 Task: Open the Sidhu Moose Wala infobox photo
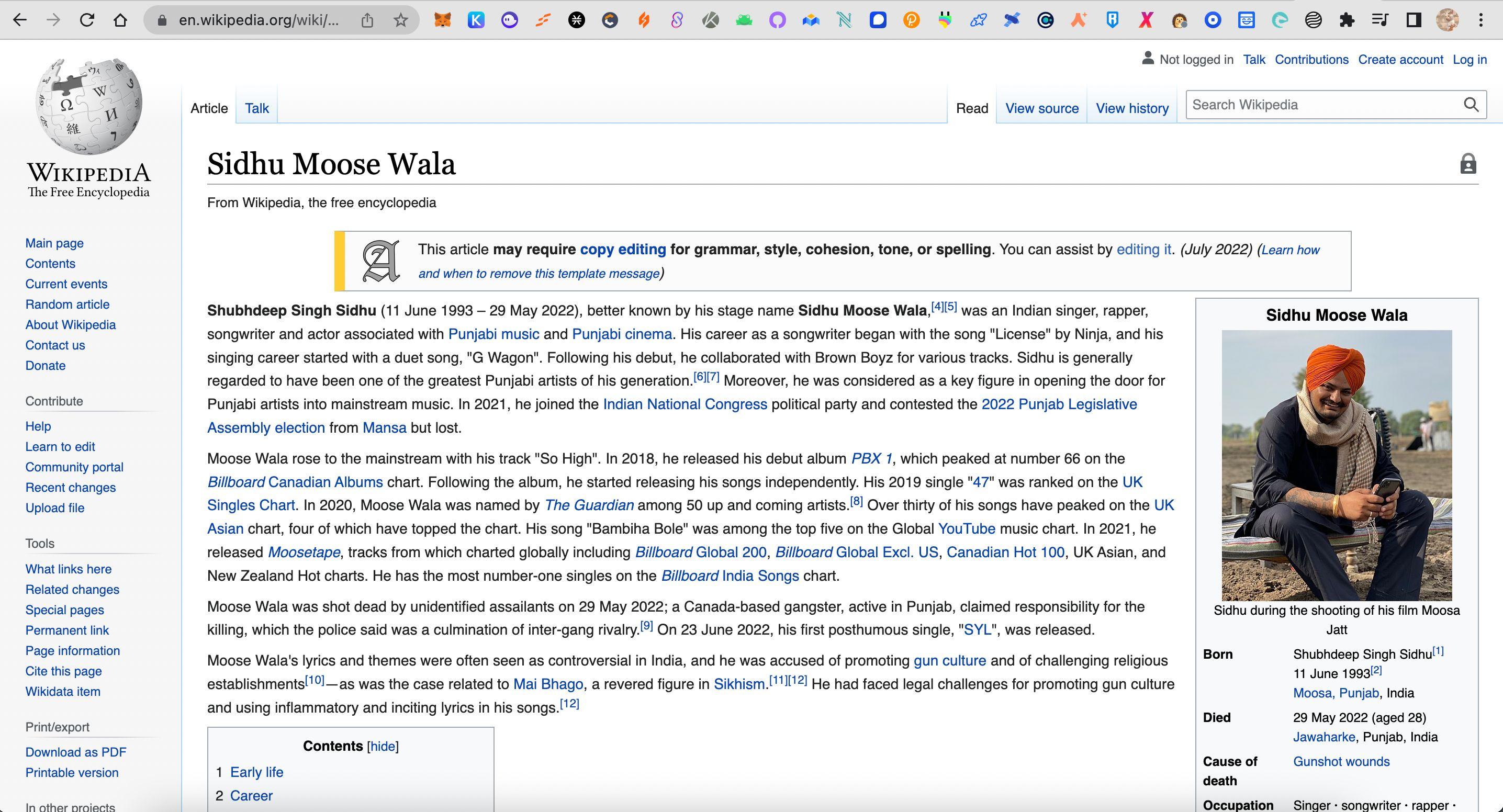pyautogui.click(x=1337, y=466)
